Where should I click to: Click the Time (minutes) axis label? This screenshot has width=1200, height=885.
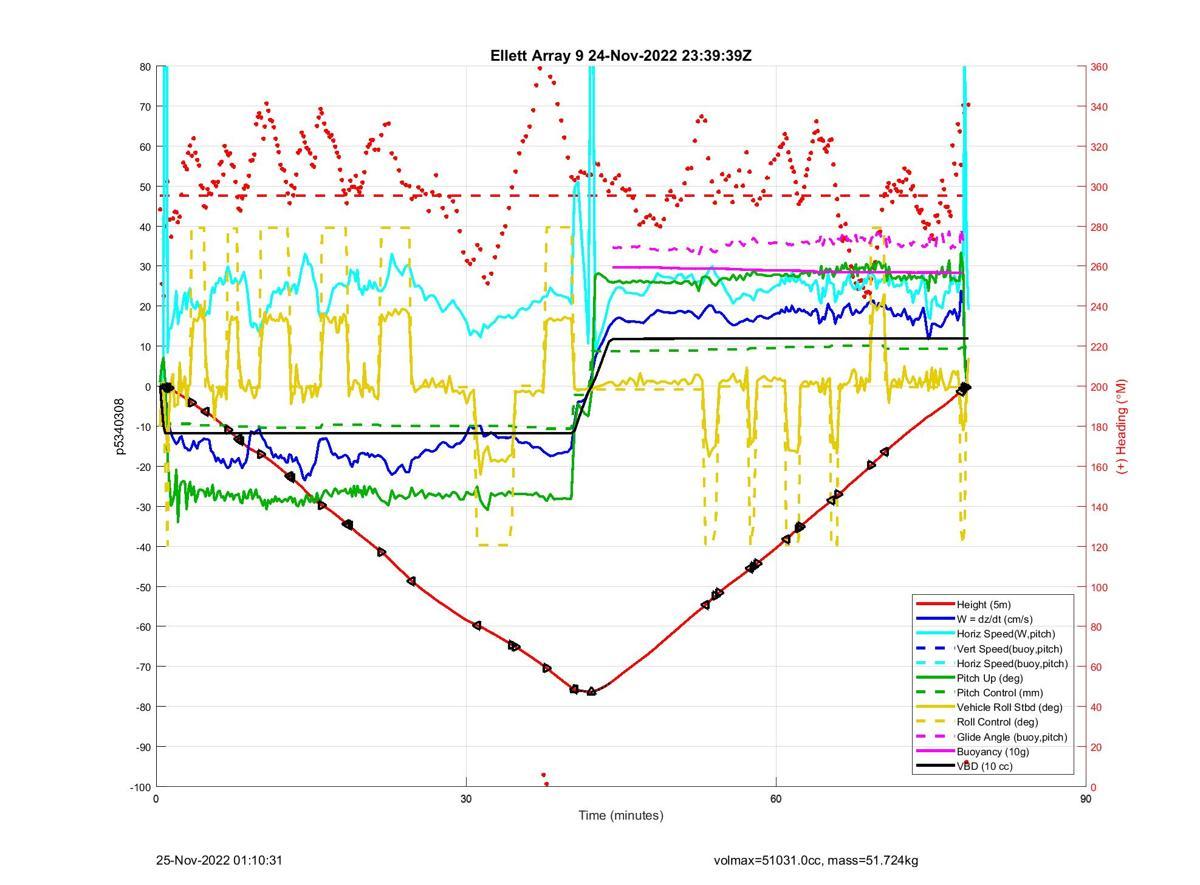pos(621,815)
